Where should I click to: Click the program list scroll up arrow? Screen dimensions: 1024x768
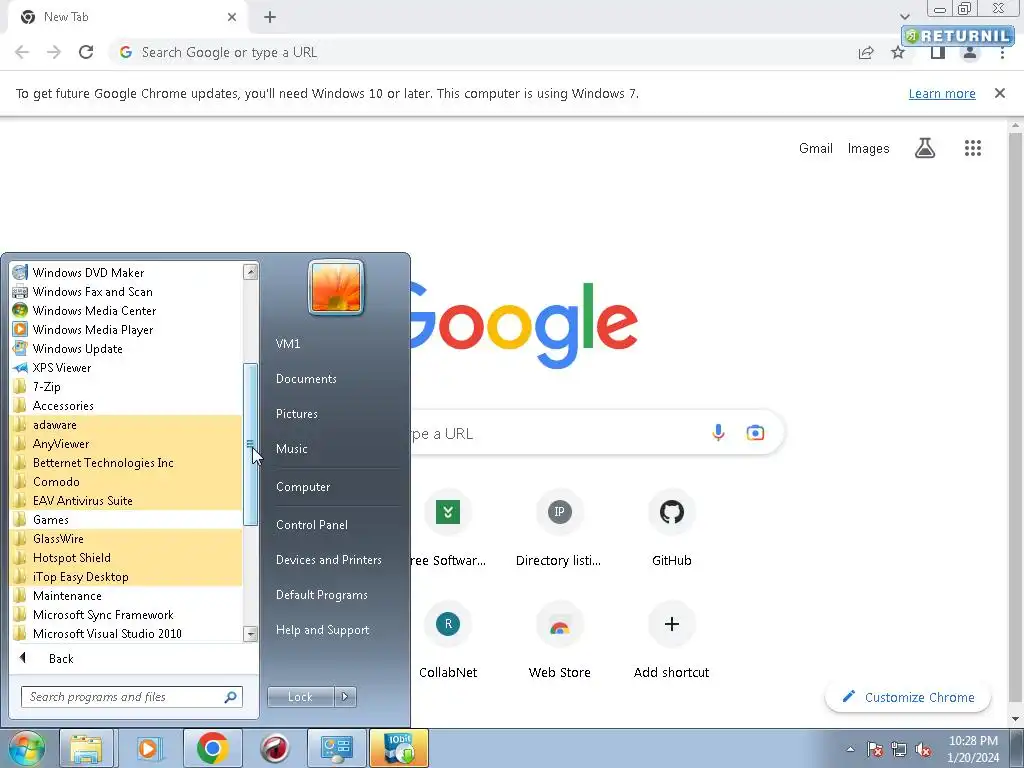[x=250, y=272]
